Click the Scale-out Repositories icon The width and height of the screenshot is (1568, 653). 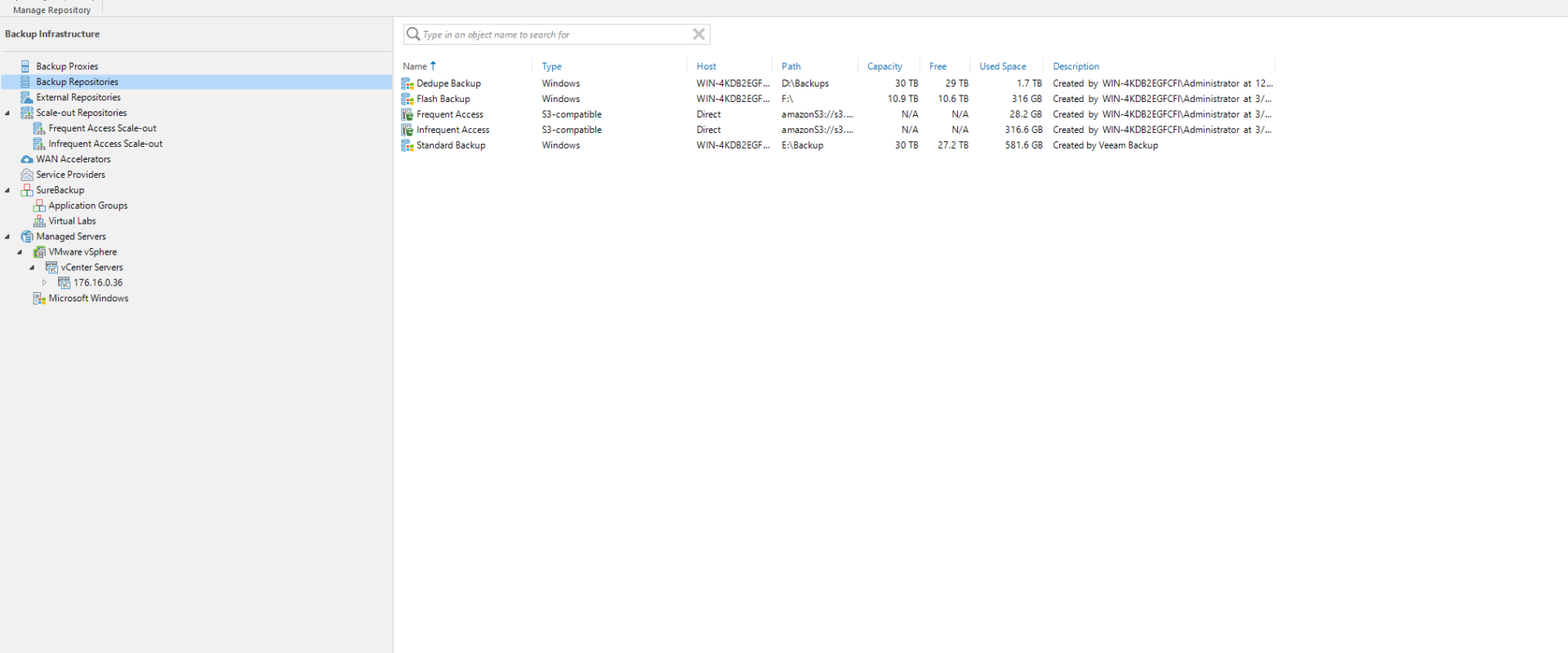click(x=26, y=113)
